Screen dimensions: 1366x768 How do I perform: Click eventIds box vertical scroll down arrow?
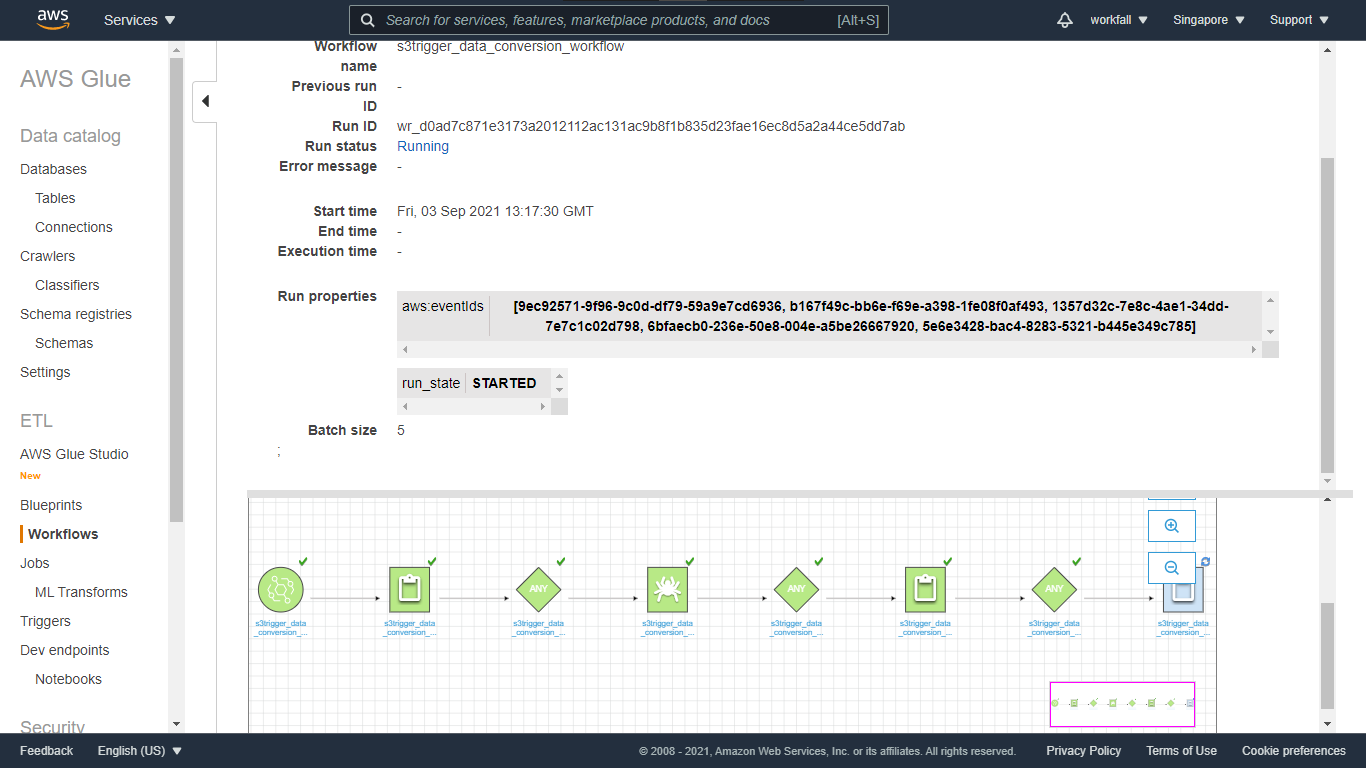tap(1270, 332)
